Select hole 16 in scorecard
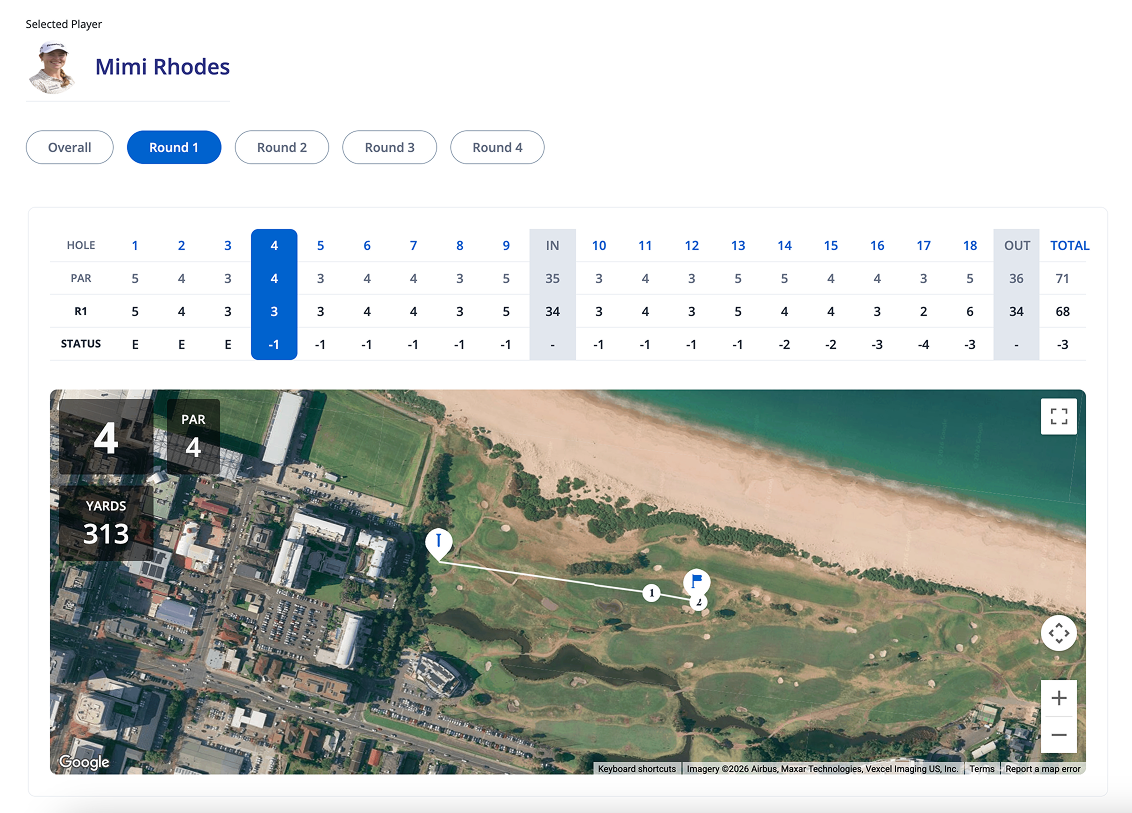The height and width of the screenshot is (813, 1132). 877,245
